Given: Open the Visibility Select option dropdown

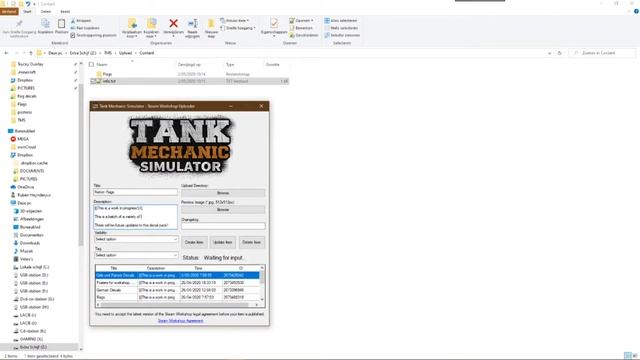Looking at the screenshot, I should click(136, 239).
